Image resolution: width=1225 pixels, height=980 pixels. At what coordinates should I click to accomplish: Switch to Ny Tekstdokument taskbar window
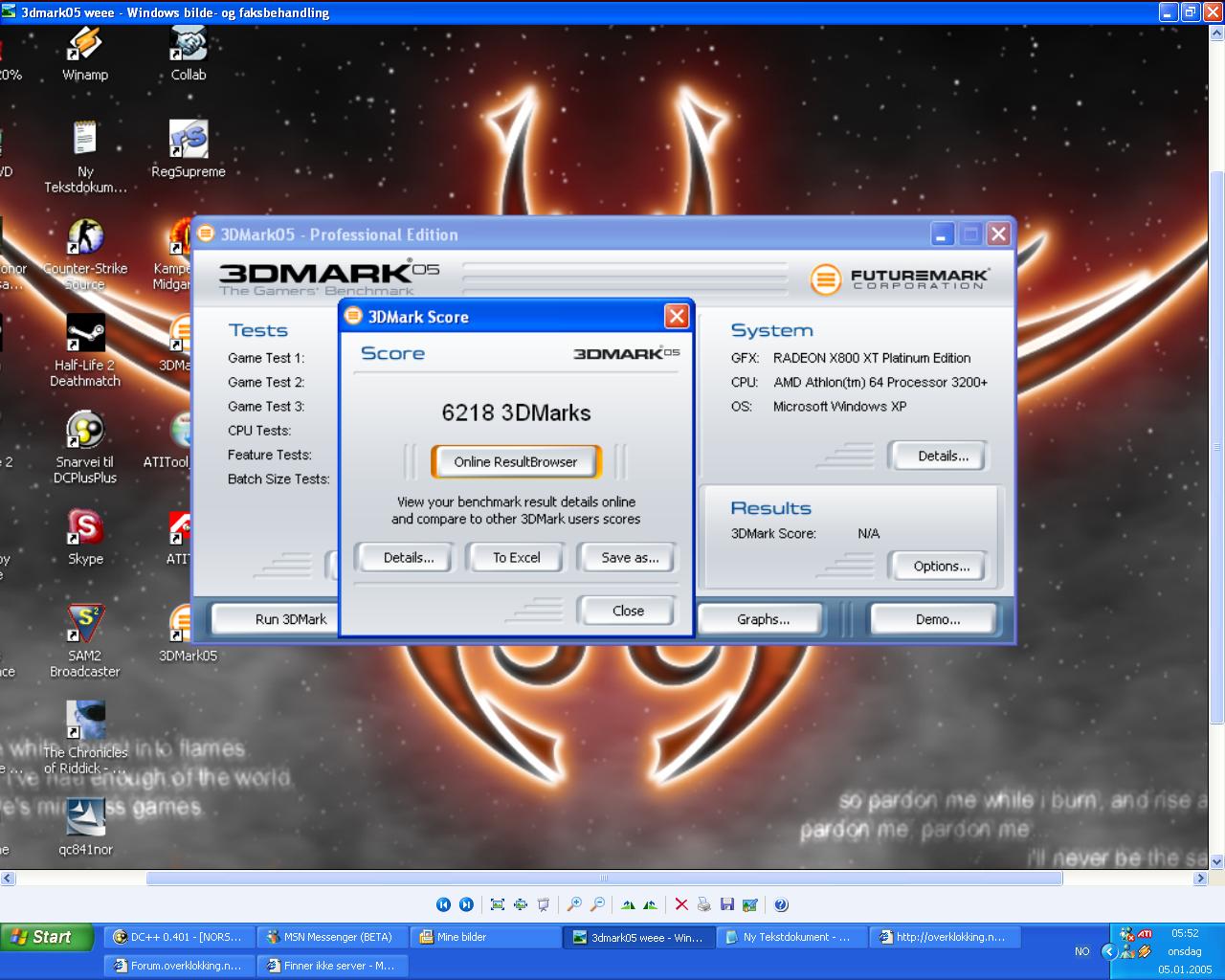coord(791,937)
